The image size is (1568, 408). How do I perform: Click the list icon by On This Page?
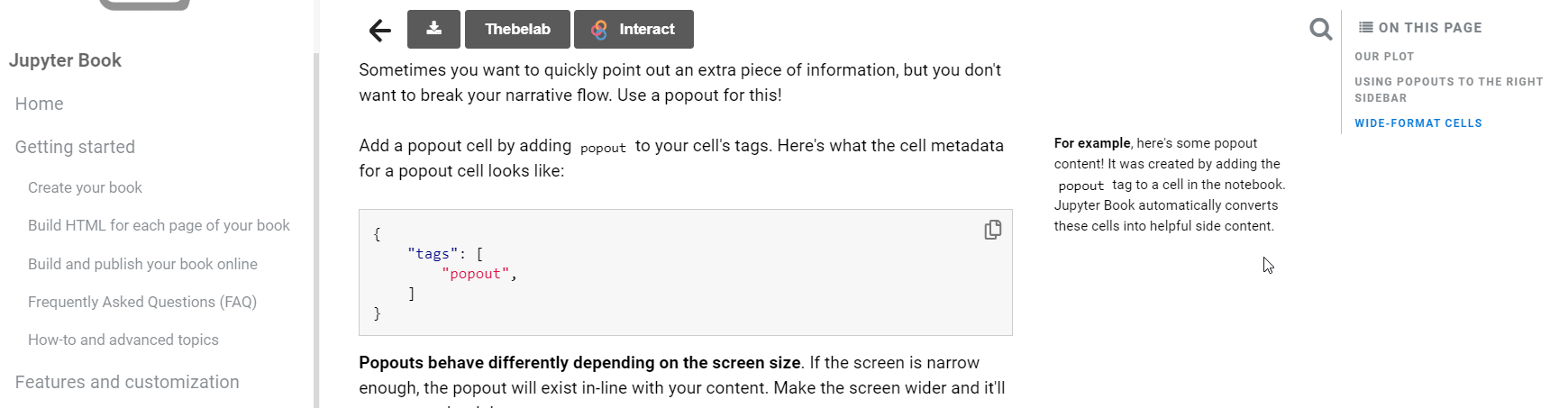coord(1365,27)
